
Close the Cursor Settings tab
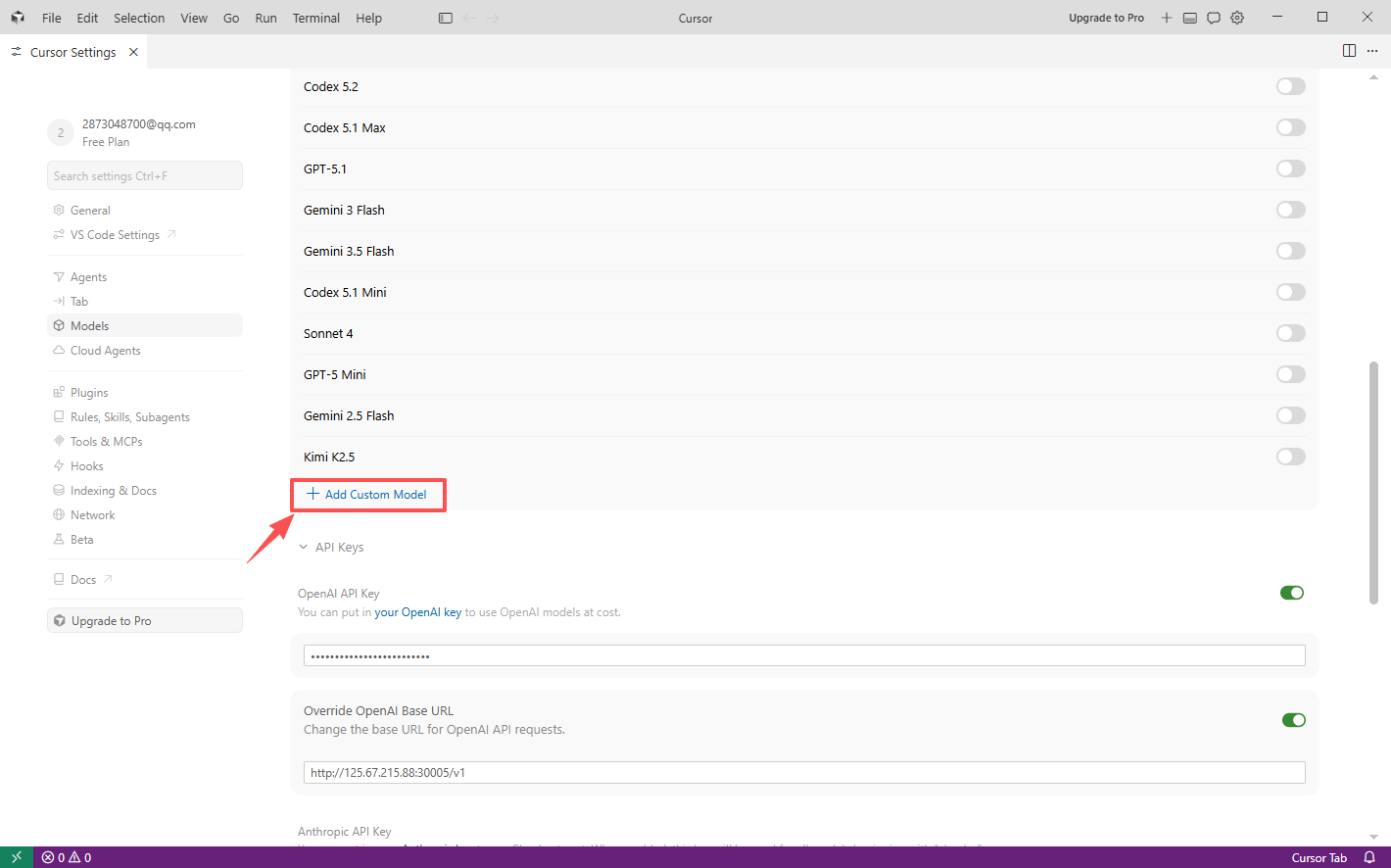(x=133, y=52)
